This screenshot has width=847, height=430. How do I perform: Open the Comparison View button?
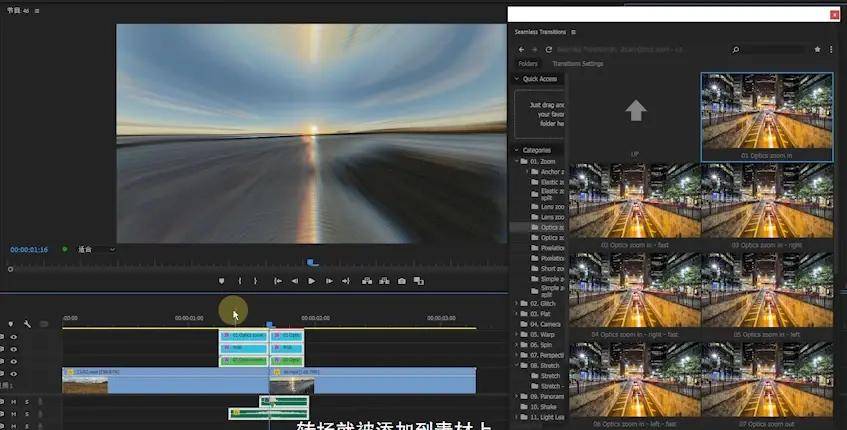pyautogui.click(x=419, y=281)
